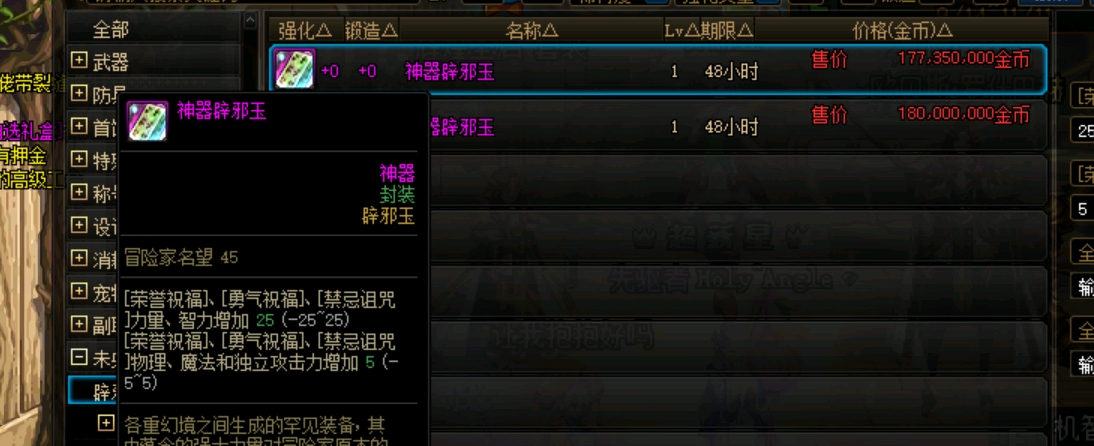The width and height of the screenshot is (1094, 446).
Task: Sort listings by the 强化 column header
Action: [x=305, y=30]
